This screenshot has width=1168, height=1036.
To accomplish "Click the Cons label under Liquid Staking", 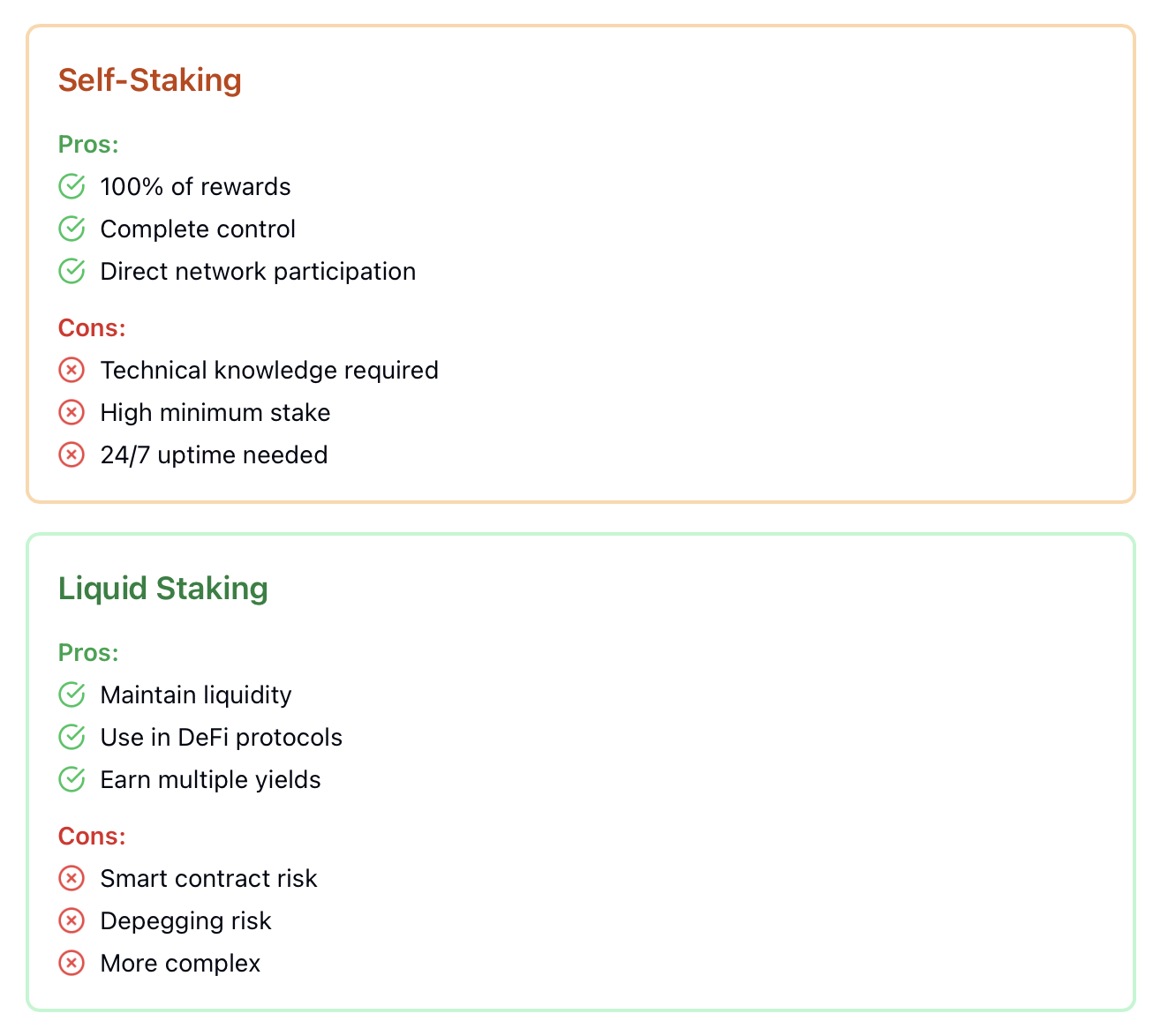I will [92, 836].
